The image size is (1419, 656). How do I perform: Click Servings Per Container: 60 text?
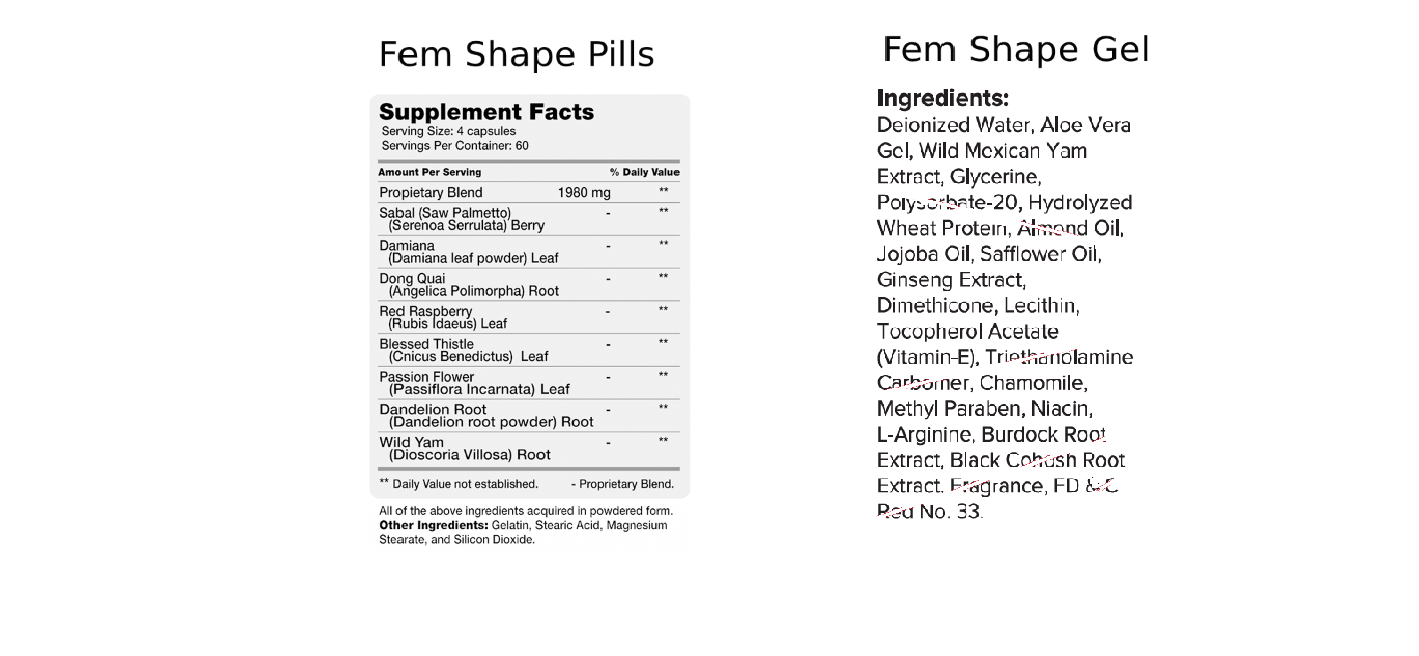click(x=455, y=146)
